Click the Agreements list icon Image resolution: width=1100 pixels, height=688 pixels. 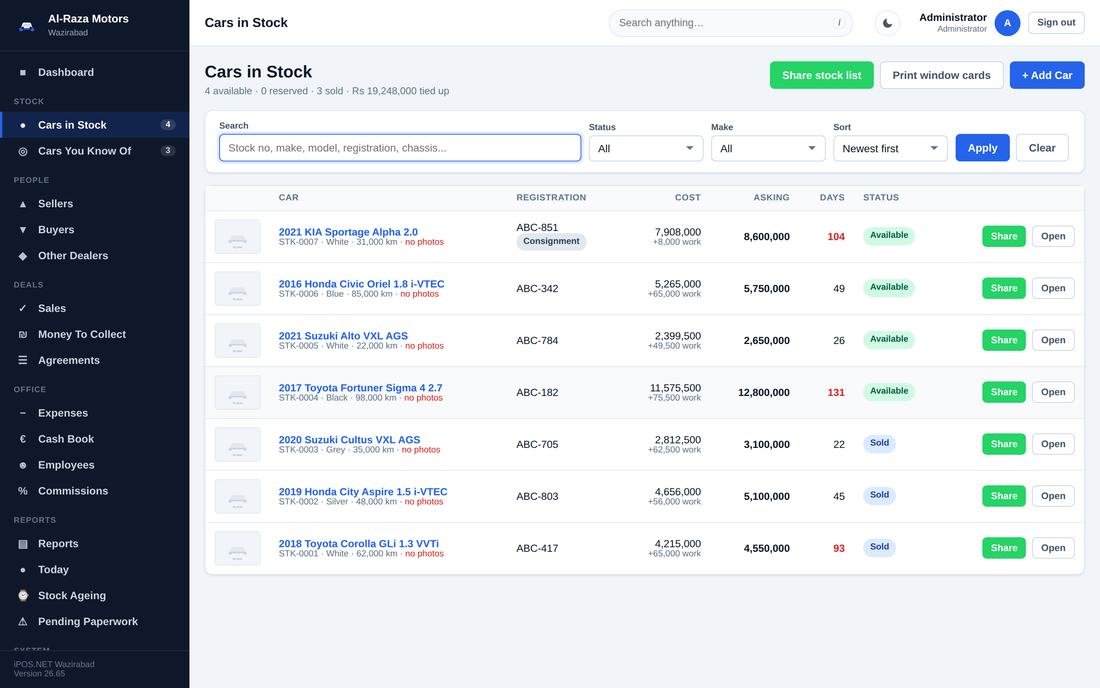pyautogui.click(x=23, y=360)
